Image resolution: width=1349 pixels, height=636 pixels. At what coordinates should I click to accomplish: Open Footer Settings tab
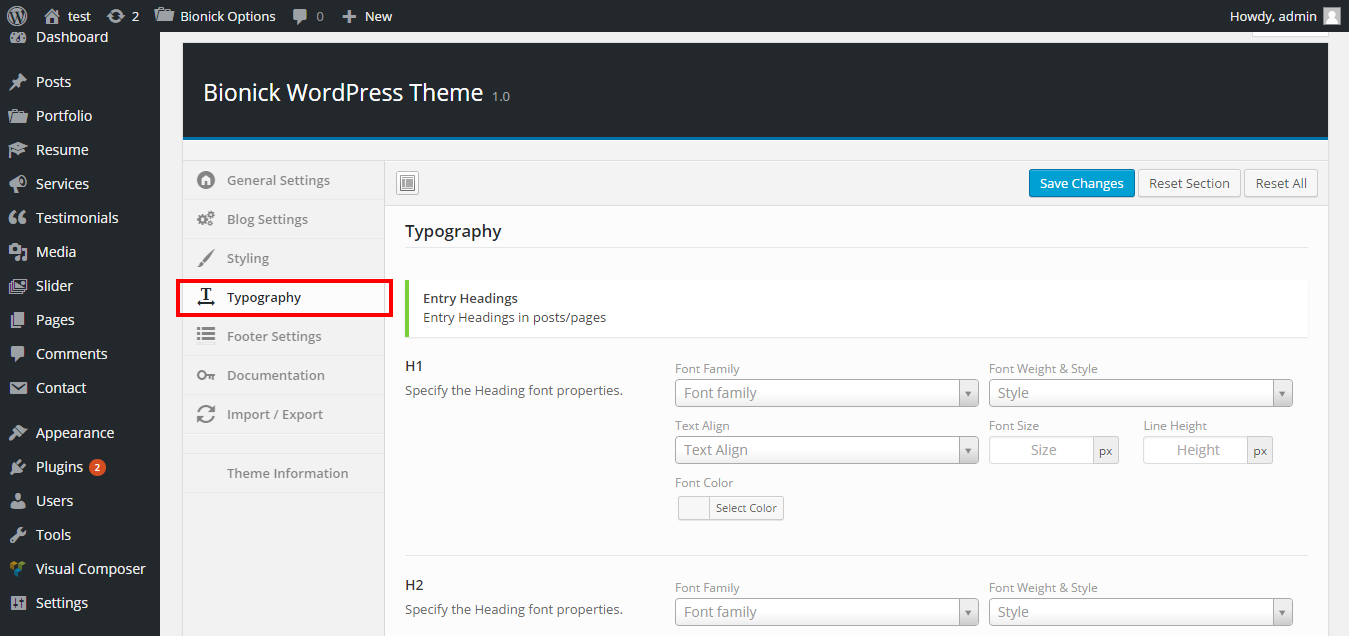pyautogui.click(x=283, y=336)
